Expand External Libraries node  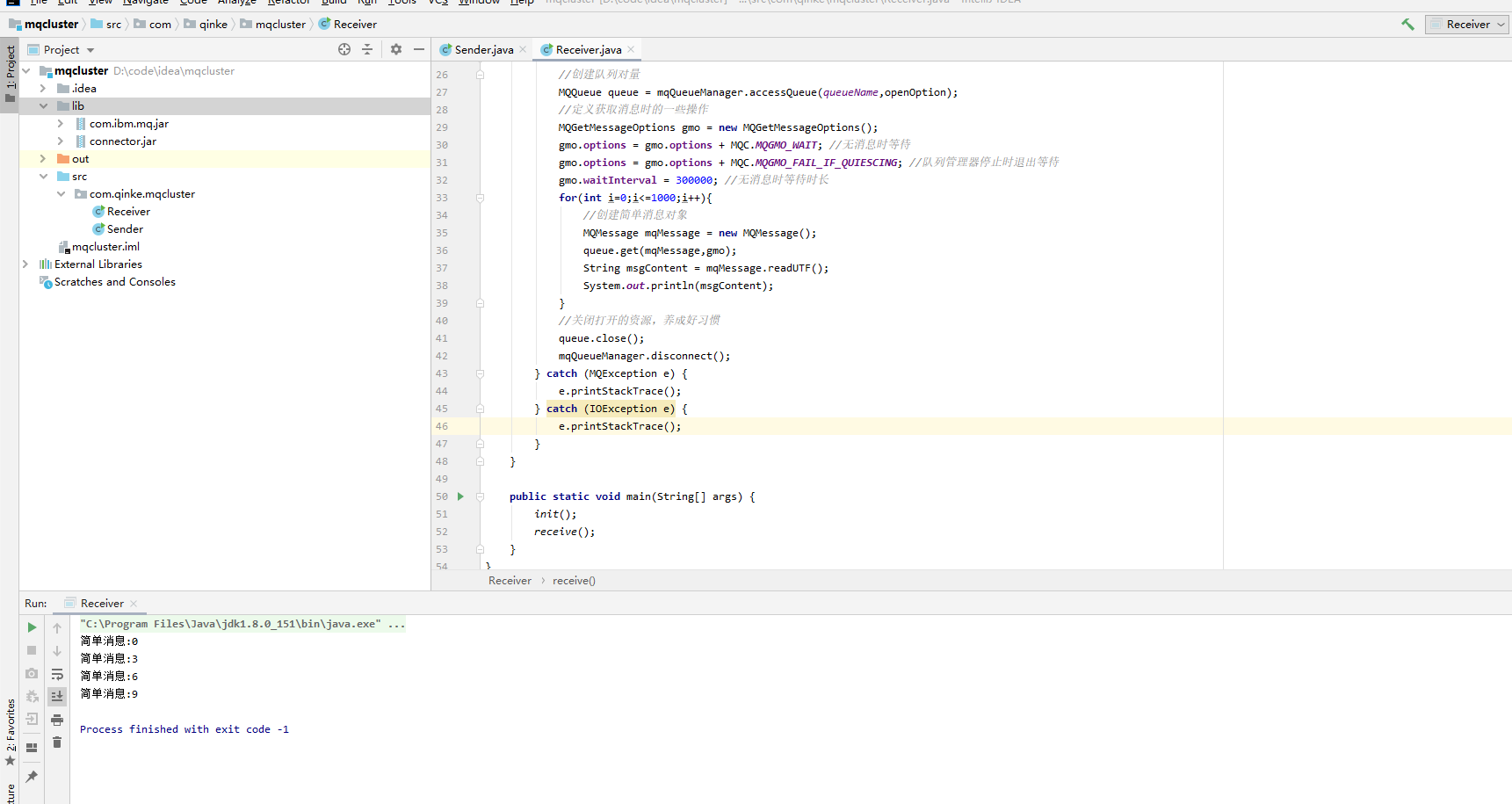[25, 264]
